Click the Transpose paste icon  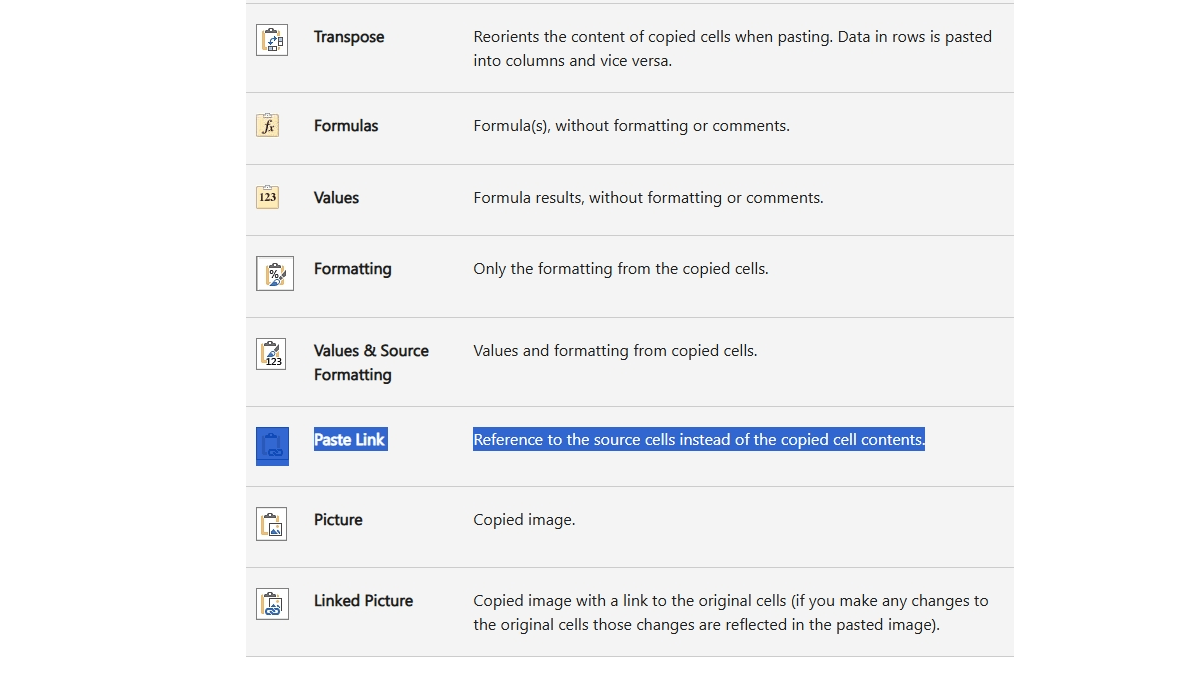pos(272,40)
